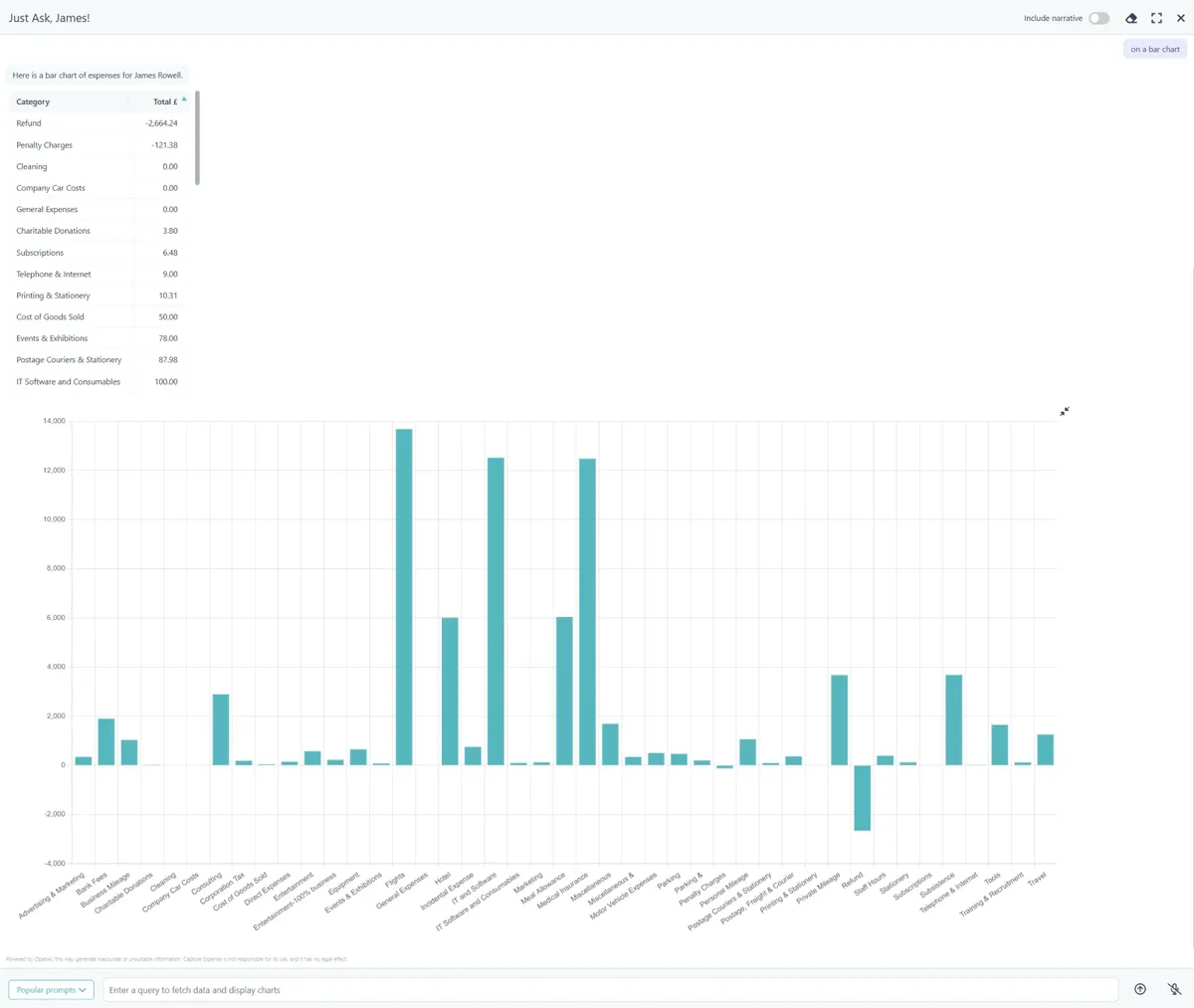Click the expense table's vertical scrollbar
This screenshot has width=1194, height=1008.
click(197, 137)
